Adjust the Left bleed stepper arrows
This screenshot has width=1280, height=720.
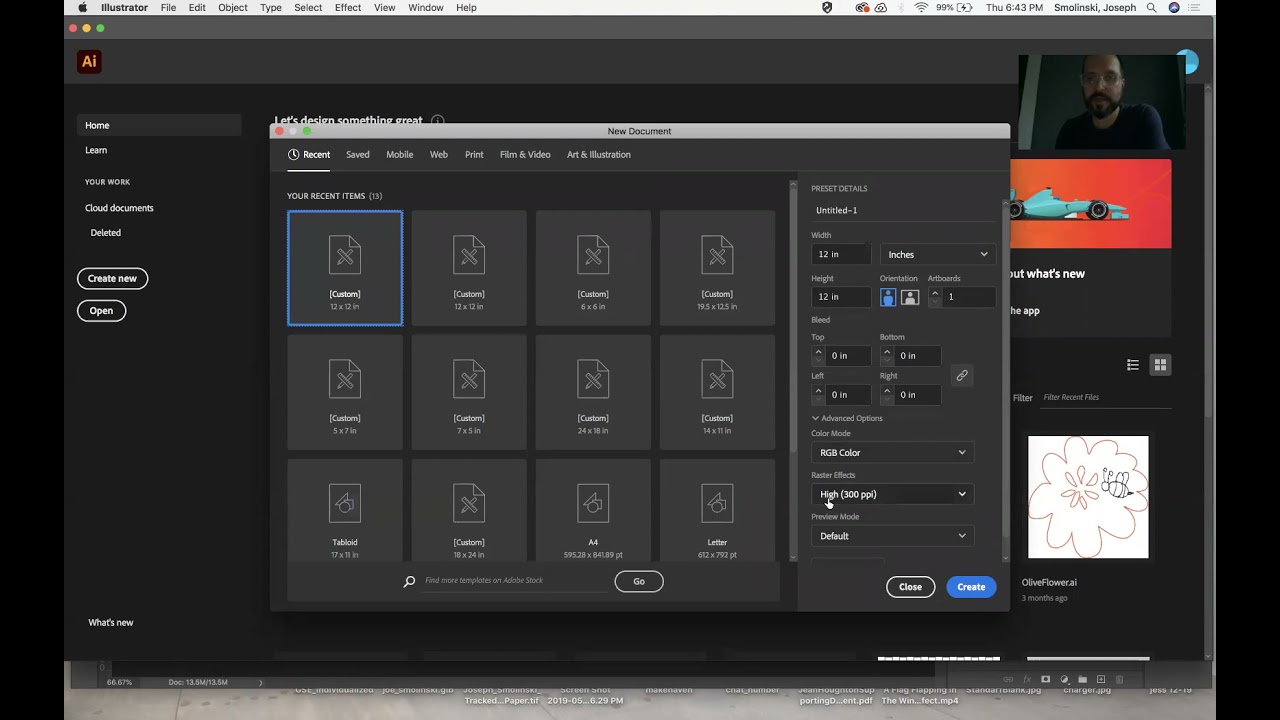[x=818, y=394]
